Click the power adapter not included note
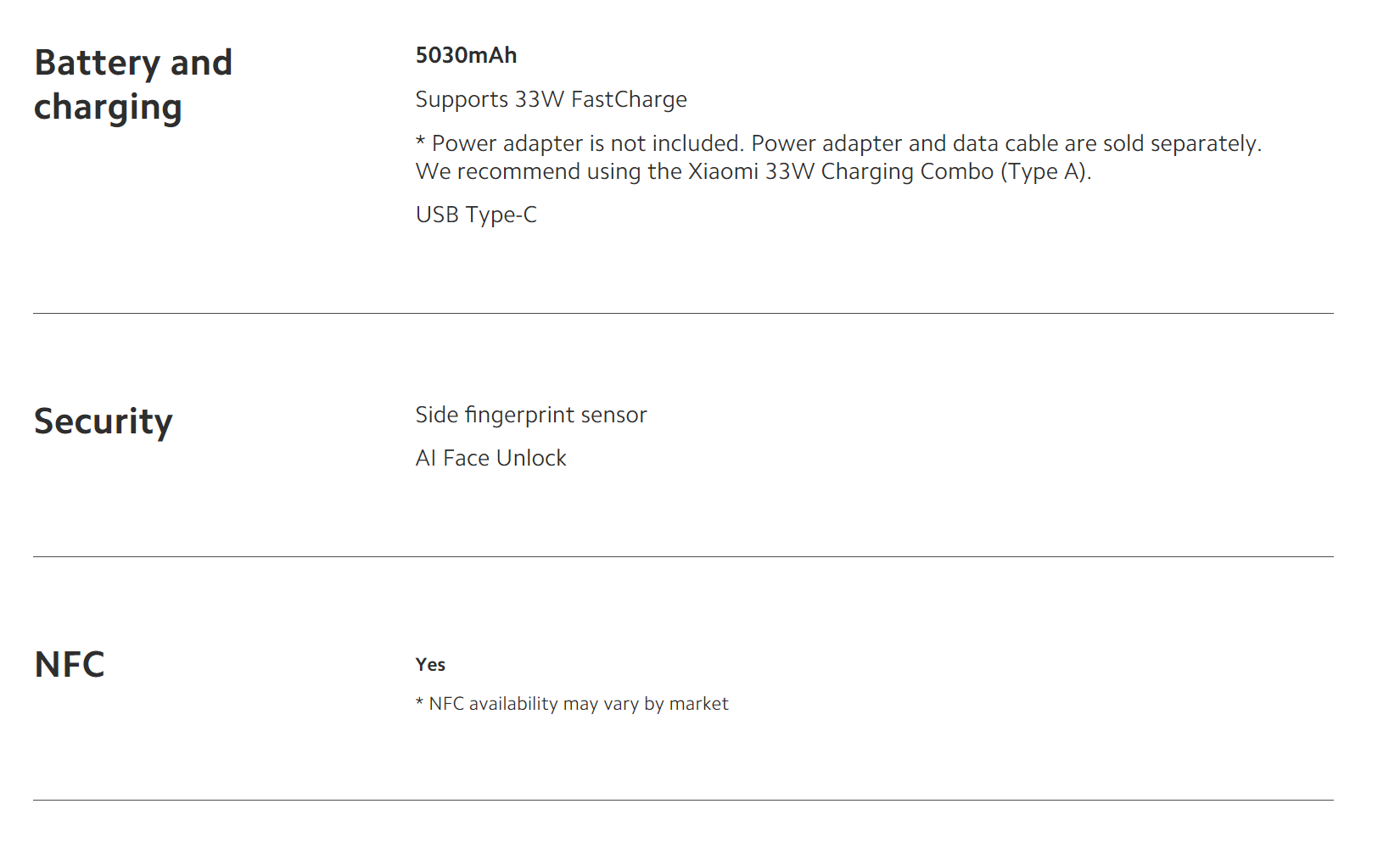The width and height of the screenshot is (1400, 854). (x=838, y=143)
